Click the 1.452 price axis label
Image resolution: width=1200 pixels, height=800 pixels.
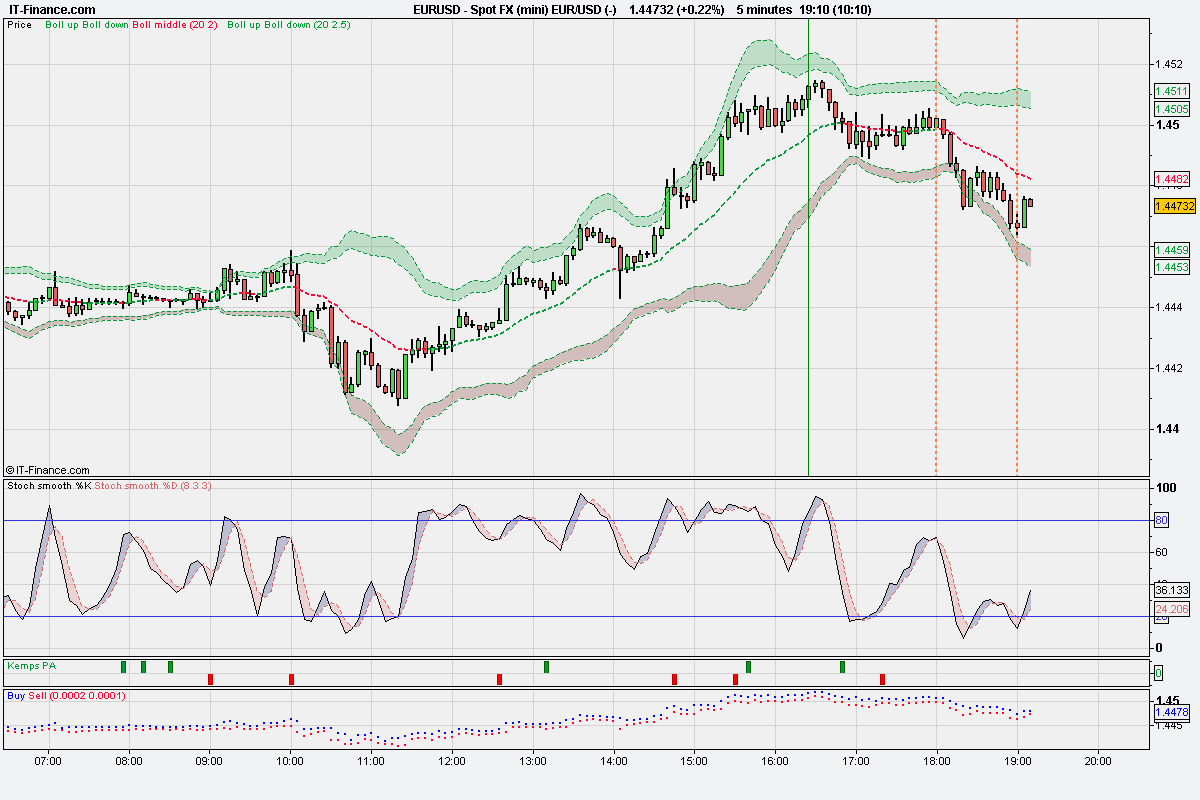[1170, 64]
